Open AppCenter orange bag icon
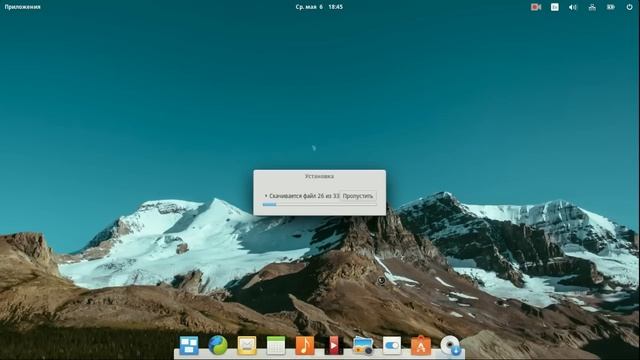Screen dimensions: 640x360 (x=421, y=345)
